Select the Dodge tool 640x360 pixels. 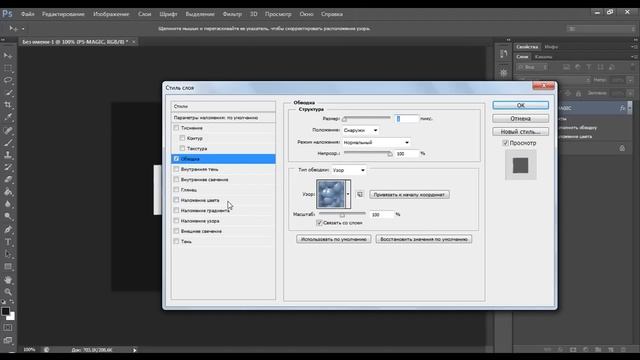click(8, 216)
